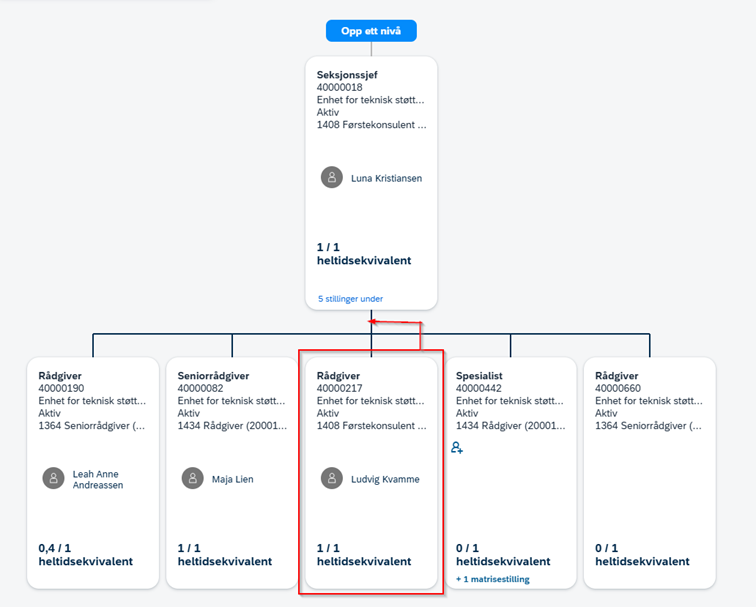
Task: Click position number 40000217
Action: (x=339, y=388)
